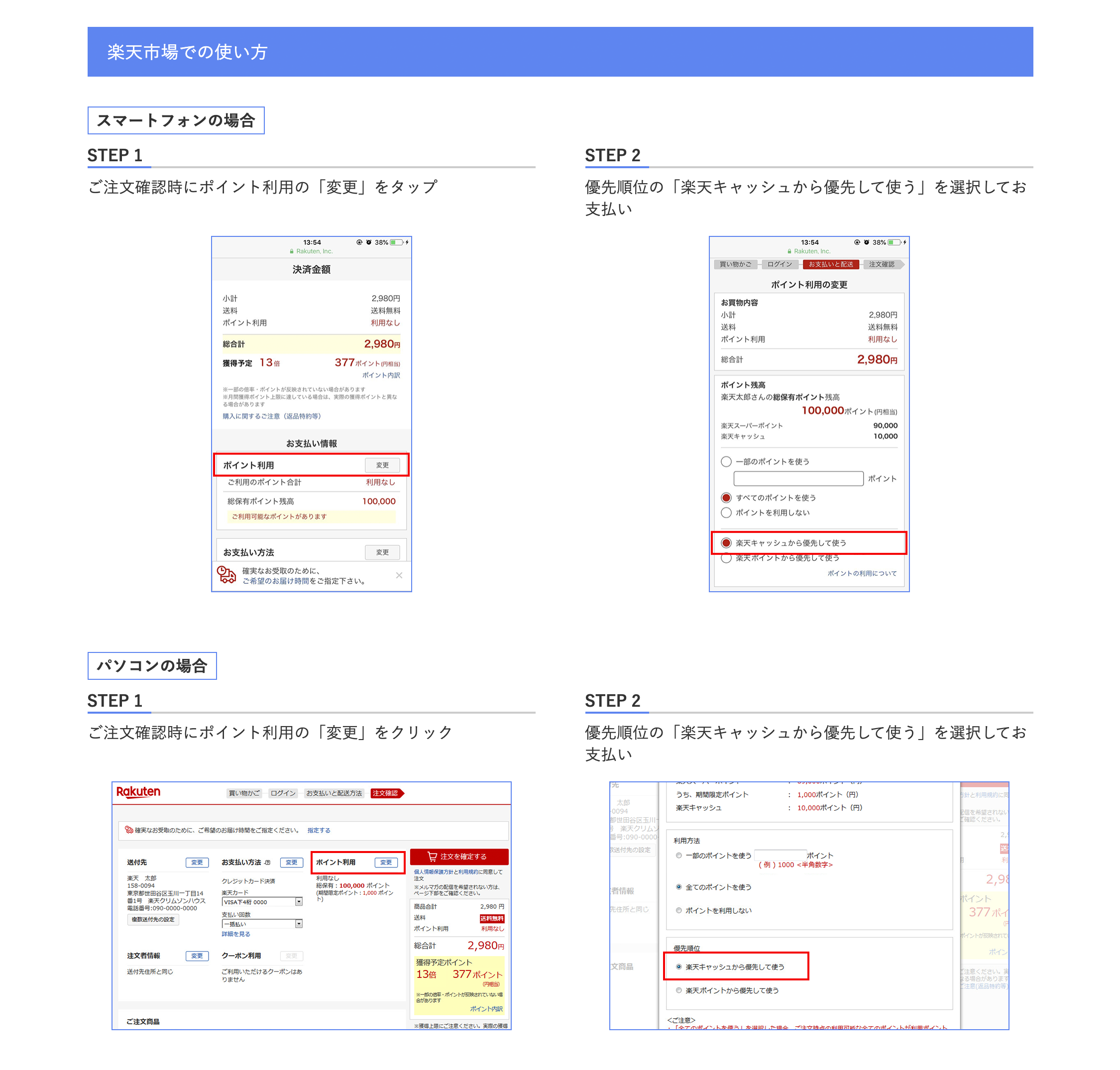Click the greyed 変更 next to クーポン利用
1120x1070 pixels.
292,956
